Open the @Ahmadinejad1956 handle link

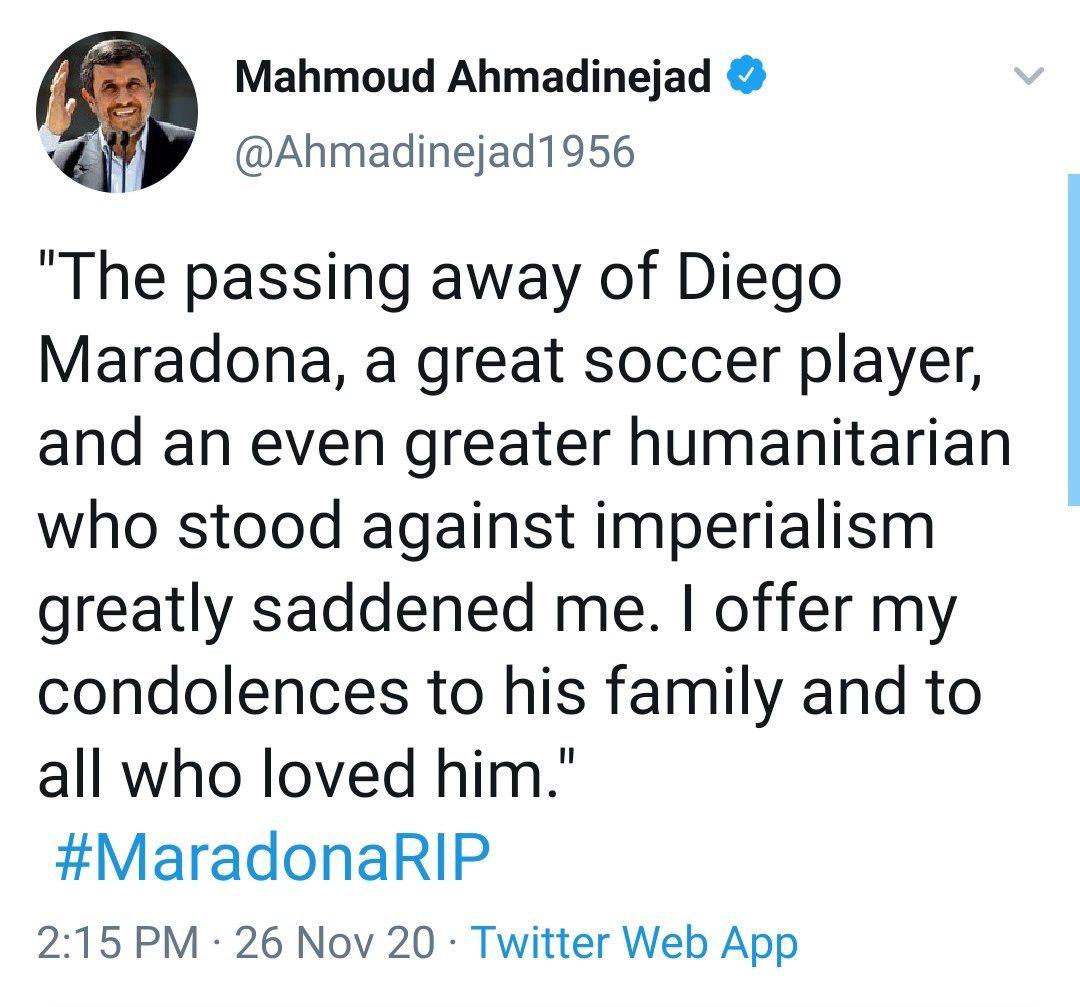coord(434,152)
